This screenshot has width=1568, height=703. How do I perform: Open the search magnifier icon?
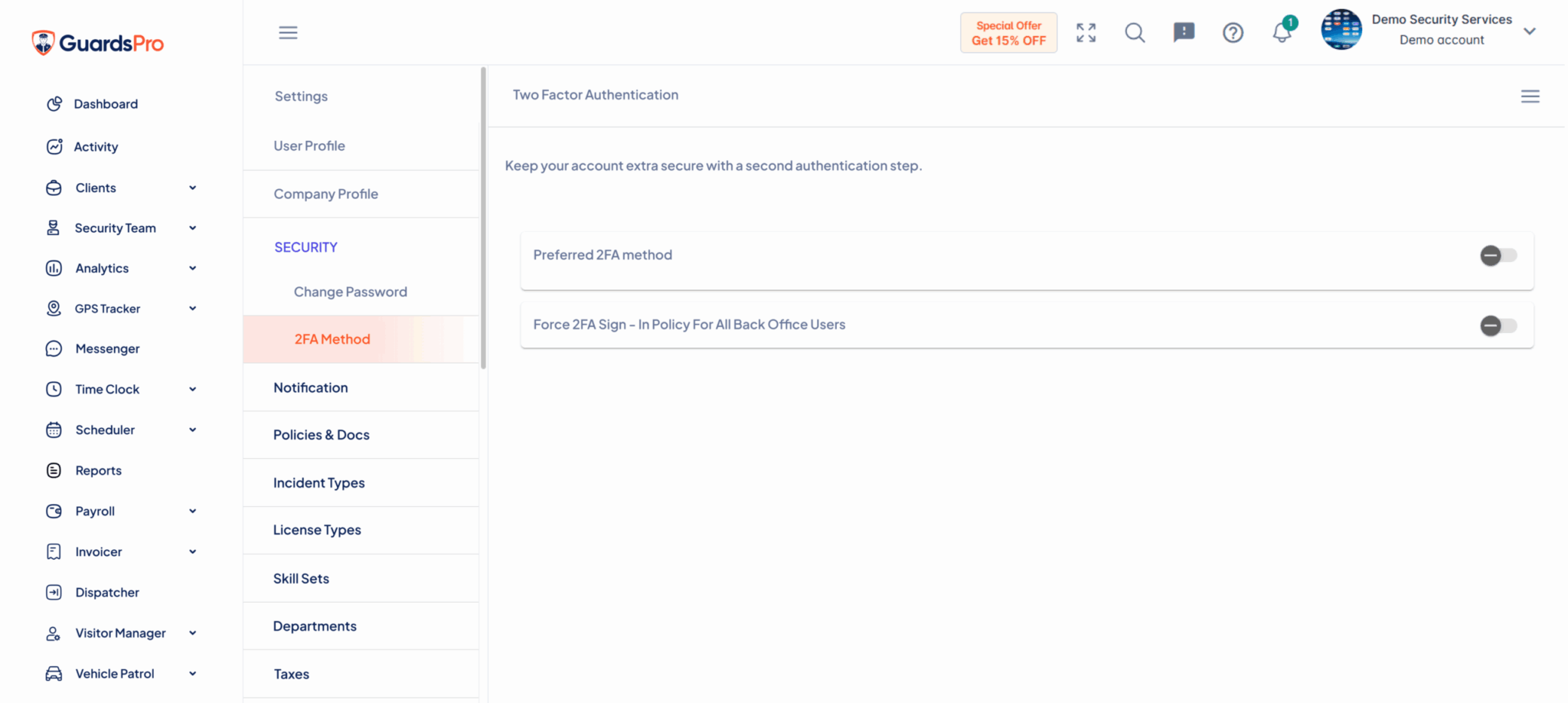click(1135, 32)
